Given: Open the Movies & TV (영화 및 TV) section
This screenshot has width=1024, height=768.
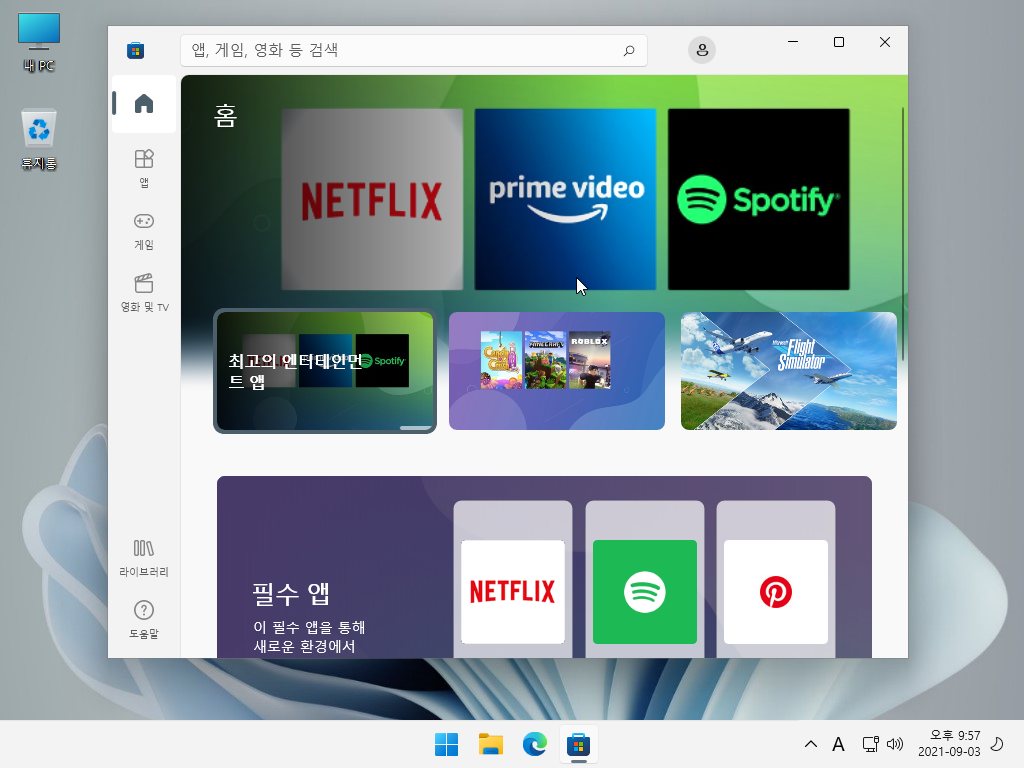Looking at the screenshot, I should click(144, 293).
